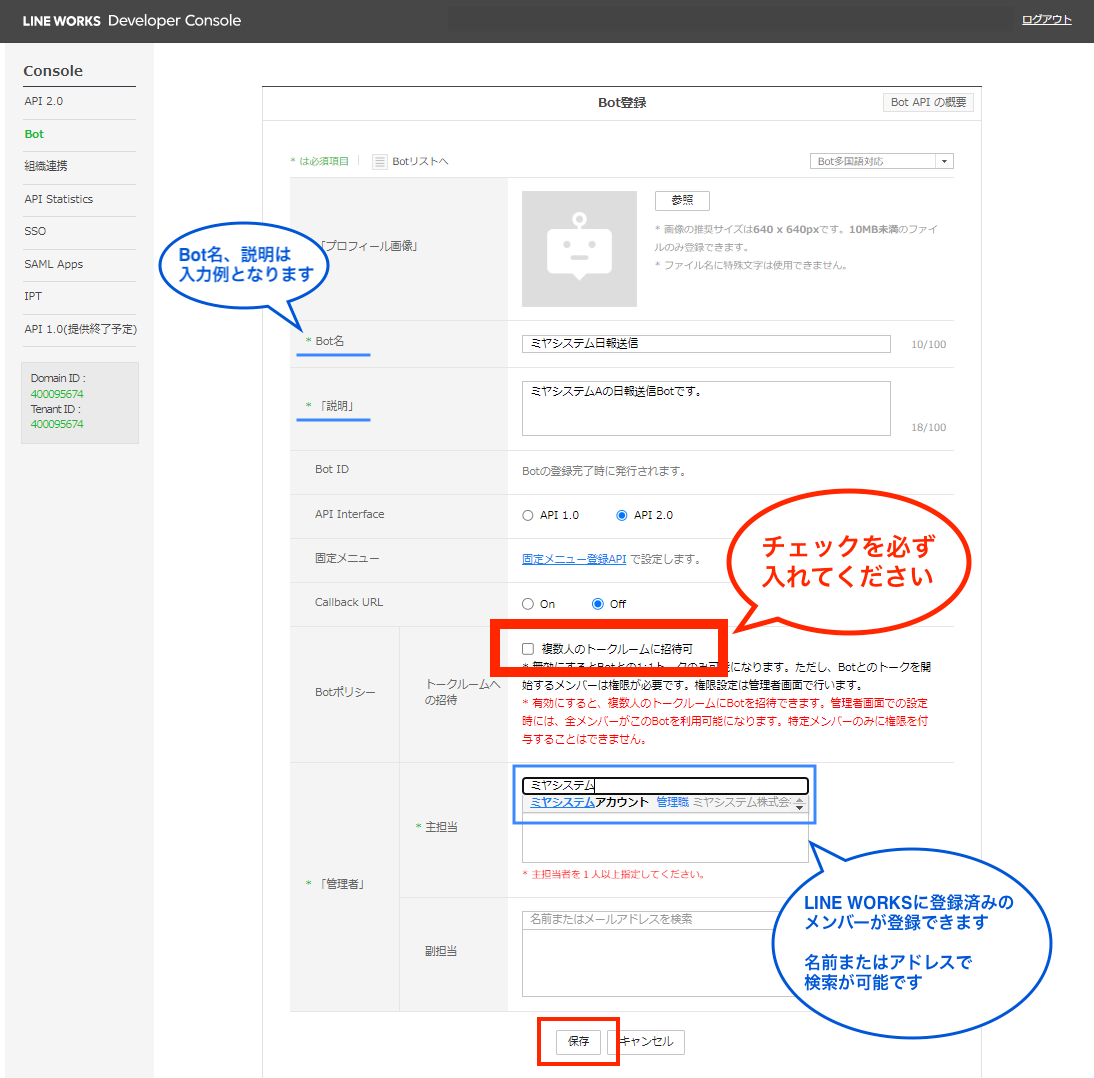Open Bot API の概要
Screen dimensions: 1094x1078
(x=928, y=103)
